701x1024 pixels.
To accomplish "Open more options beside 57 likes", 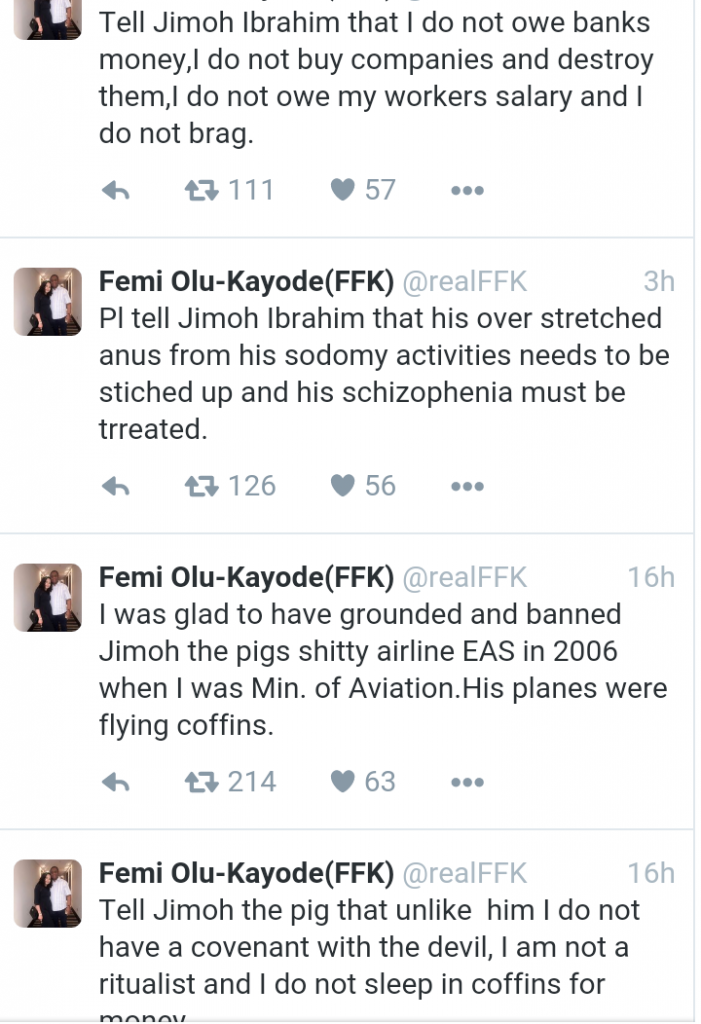I will tap(467, 191).
